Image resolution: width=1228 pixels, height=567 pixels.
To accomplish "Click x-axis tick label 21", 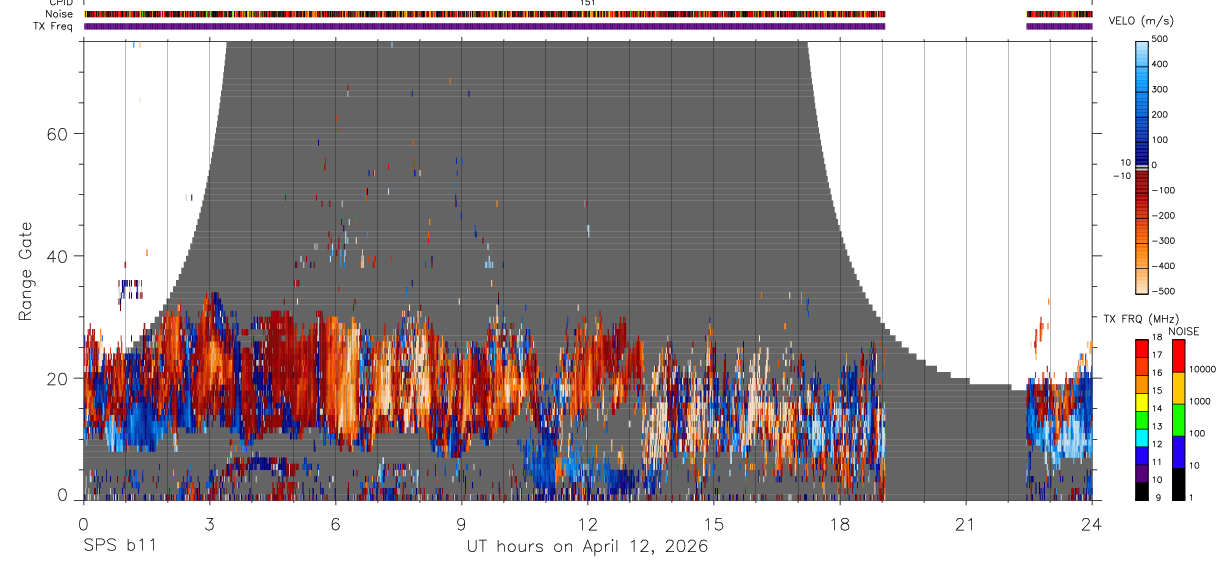I will (x=966, y=524).
